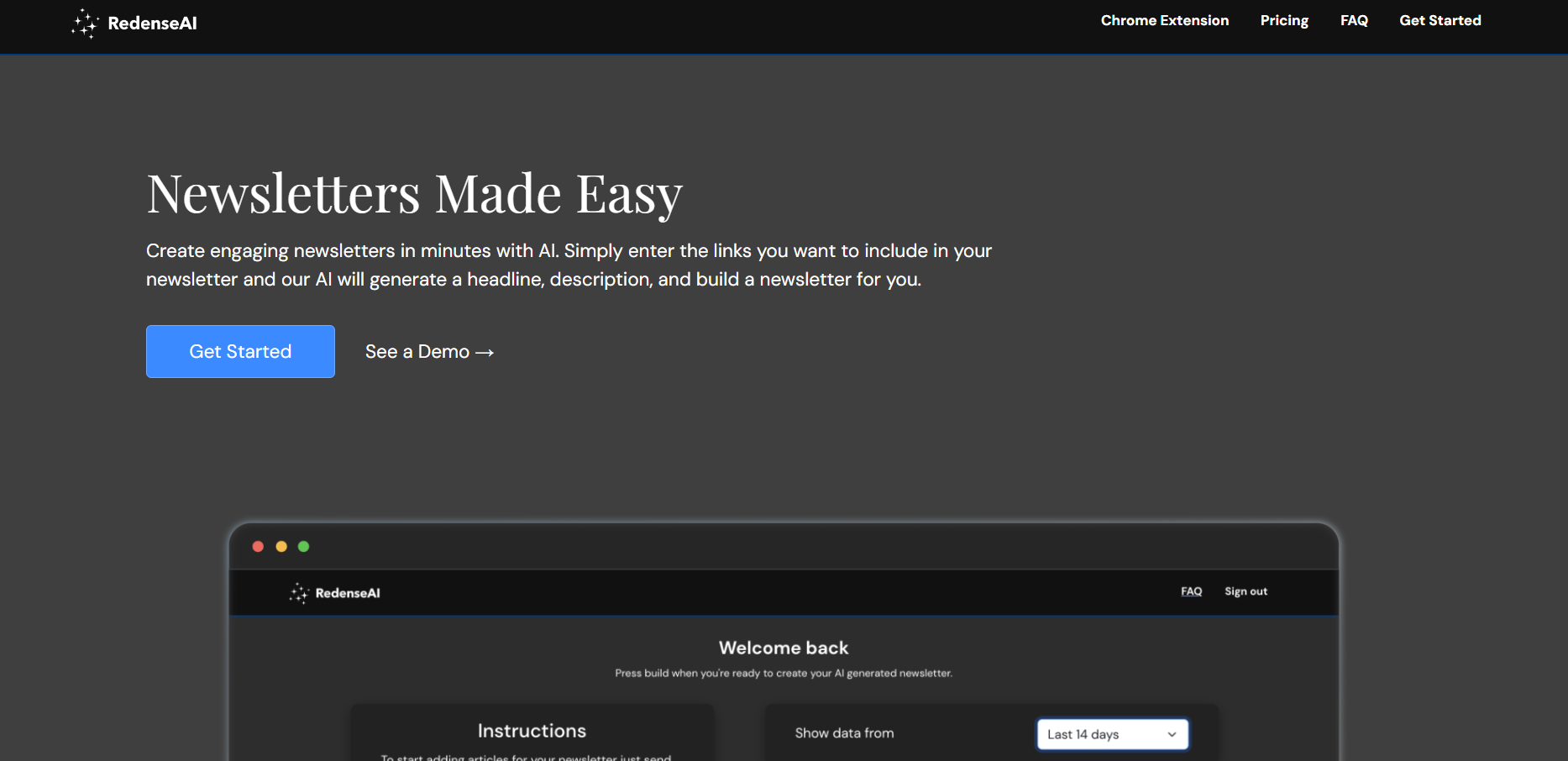Open FAQ link inside the demo preview
Image resolution: width=1568 pixels, height=761 pixels.
[1191, 591]
